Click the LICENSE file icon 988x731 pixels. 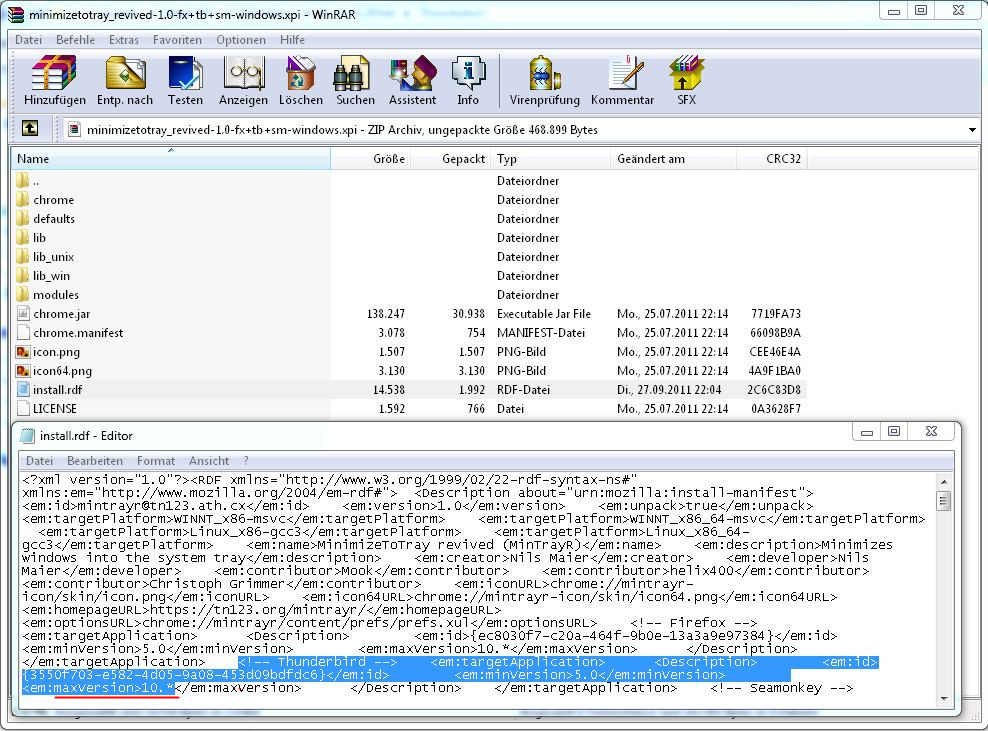pyautogui.click(x=23, y=408)
